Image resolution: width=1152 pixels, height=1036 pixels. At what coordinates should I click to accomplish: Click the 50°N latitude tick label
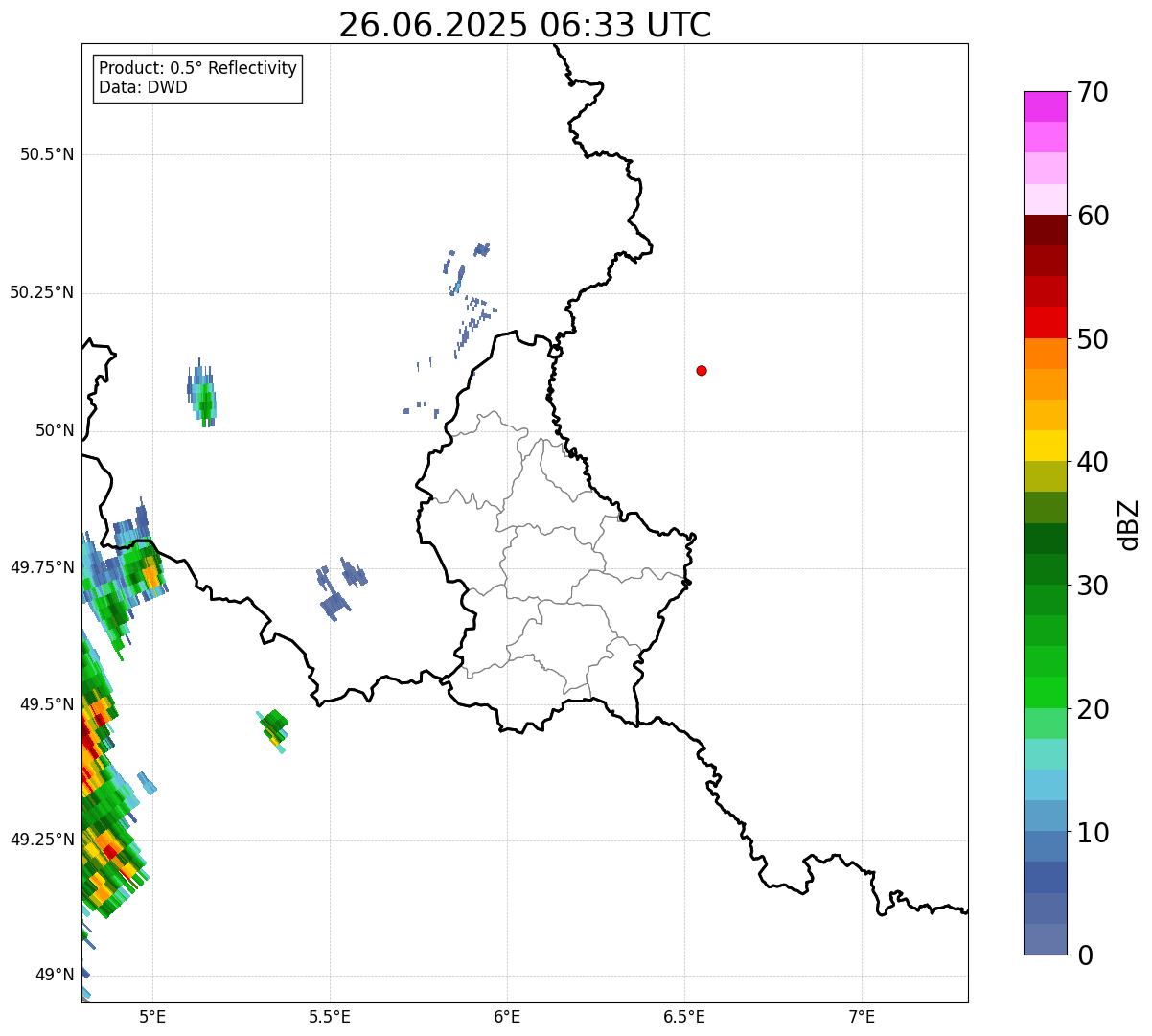53,430
